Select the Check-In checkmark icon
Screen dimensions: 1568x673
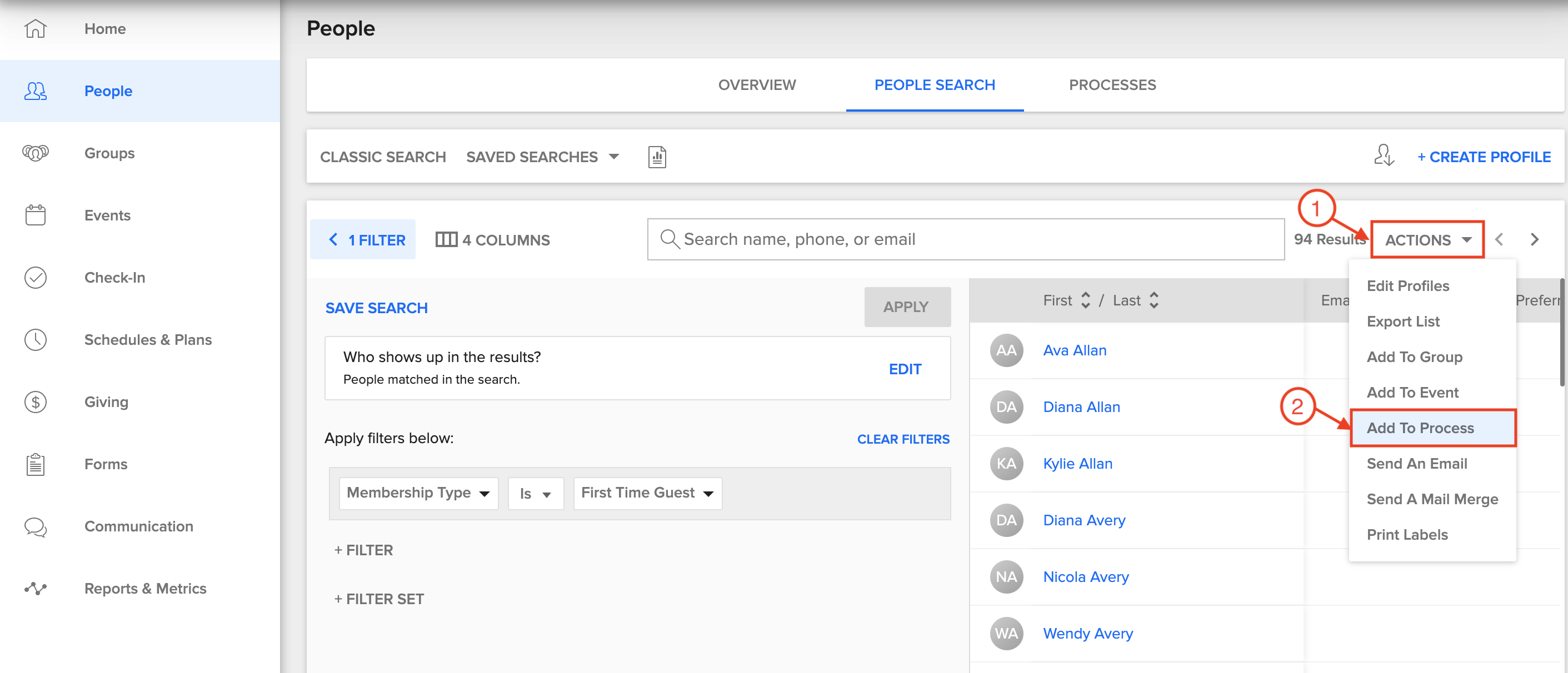tap(34, 278)
